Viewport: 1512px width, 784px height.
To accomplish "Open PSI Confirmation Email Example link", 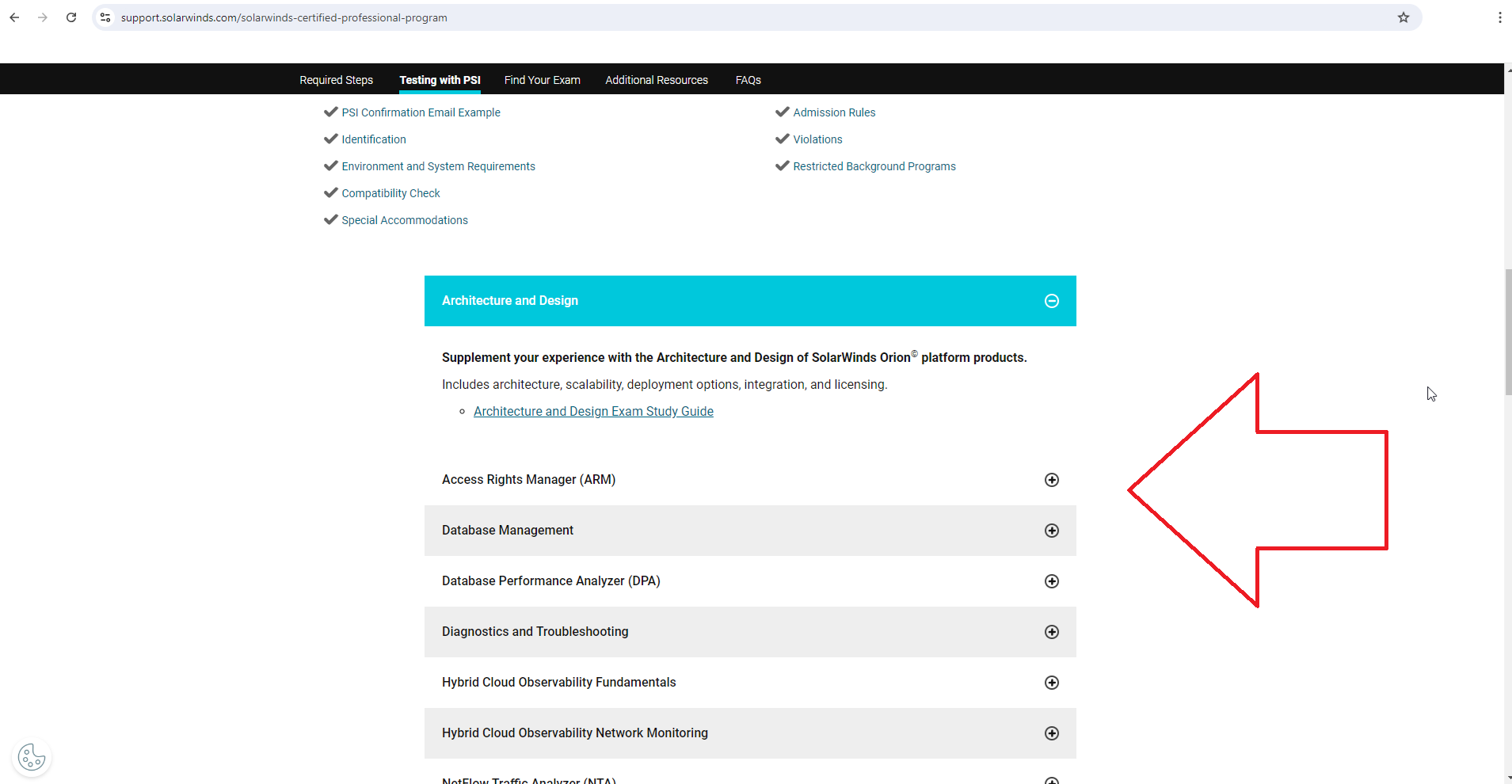I will pos(421,112).
